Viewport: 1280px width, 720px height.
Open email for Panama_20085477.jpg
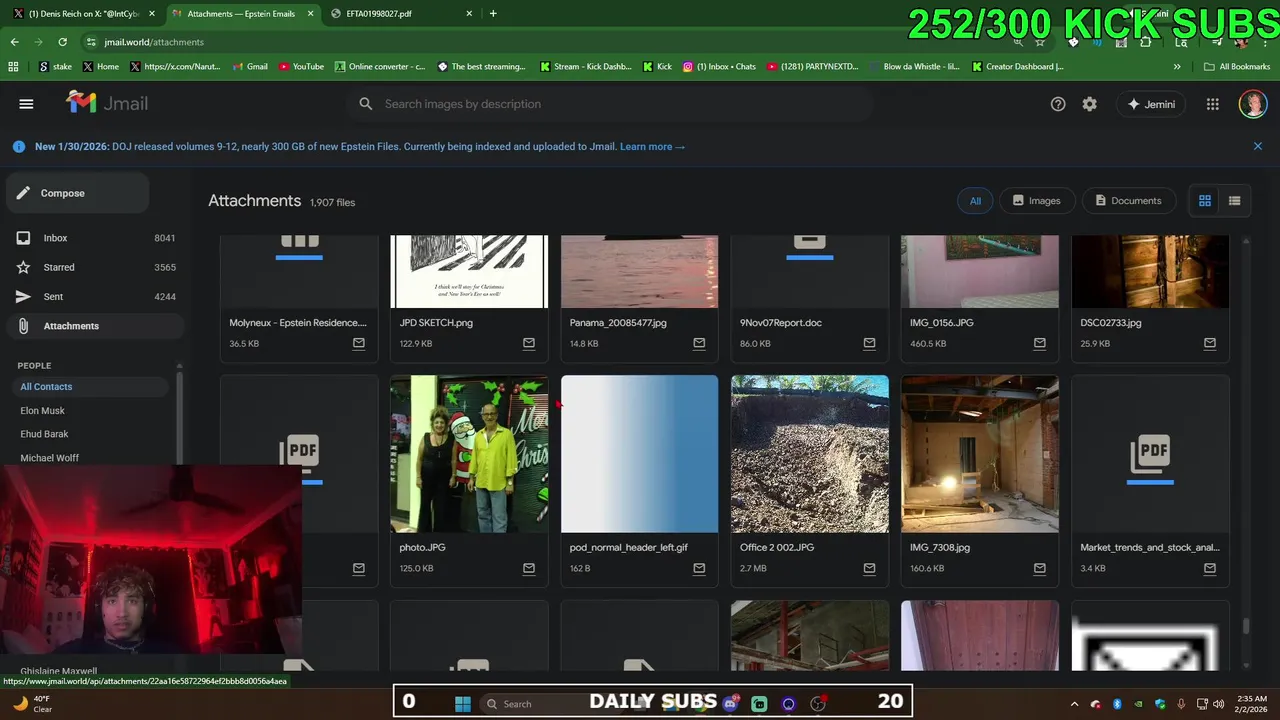tap(699, 343)
